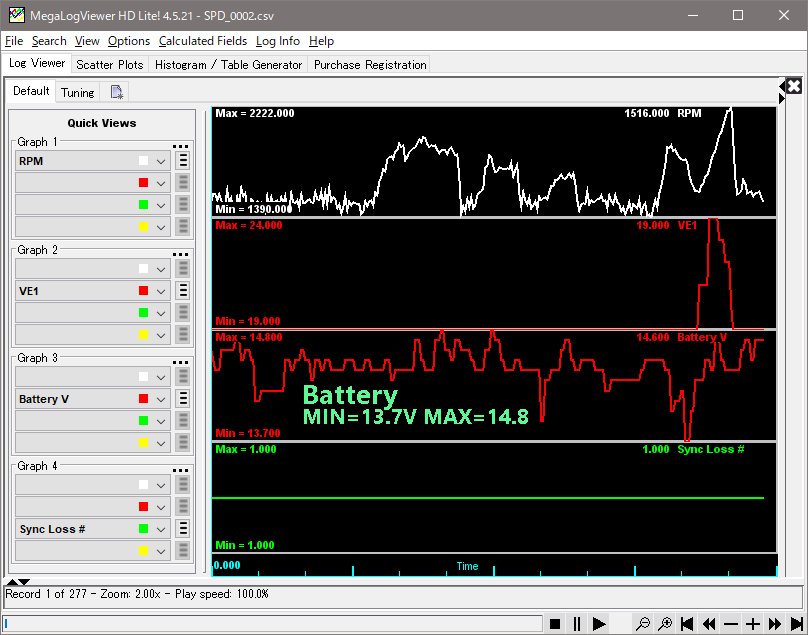The width and height of the screenshot is (808, 635).
Task: Click MegaLogViewer app icon in title bar
Action: click(x=16, y=15)
